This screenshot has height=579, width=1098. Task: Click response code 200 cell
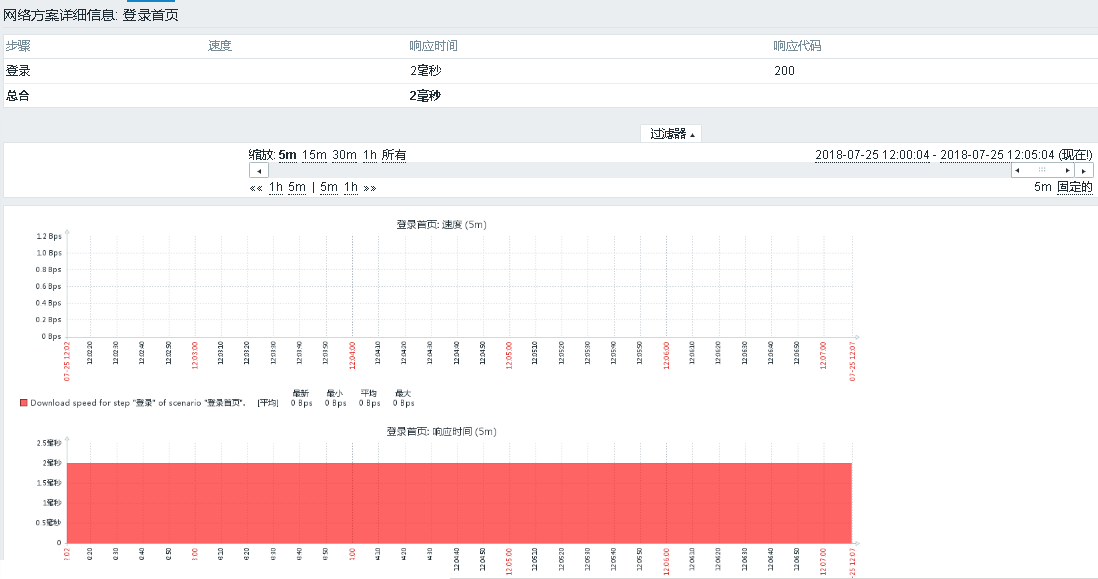pyautogui.click(x=784, y=71)
